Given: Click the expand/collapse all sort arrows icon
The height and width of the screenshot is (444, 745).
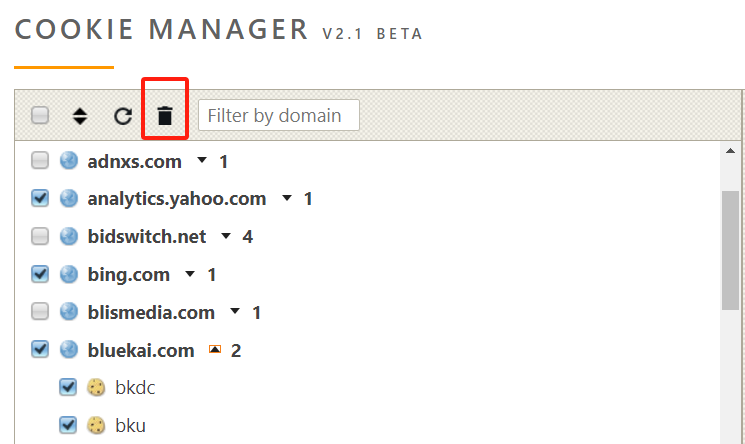Looking at the screenshot, I should click(80, 116).
